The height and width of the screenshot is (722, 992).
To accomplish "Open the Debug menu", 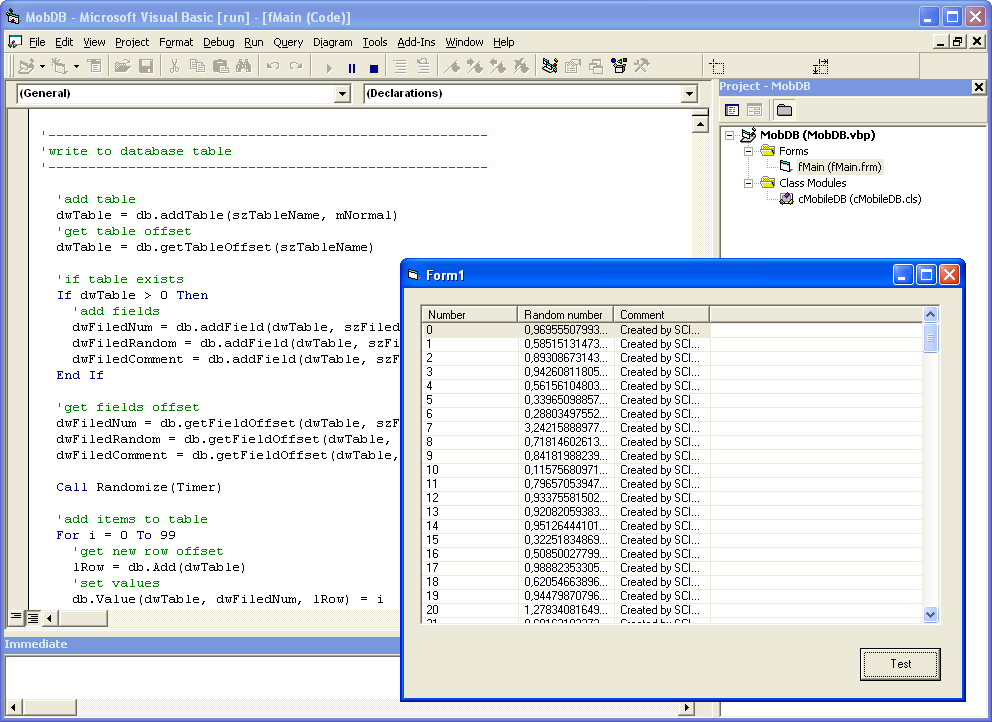I will pyautogui.click(x=218, y=42).
